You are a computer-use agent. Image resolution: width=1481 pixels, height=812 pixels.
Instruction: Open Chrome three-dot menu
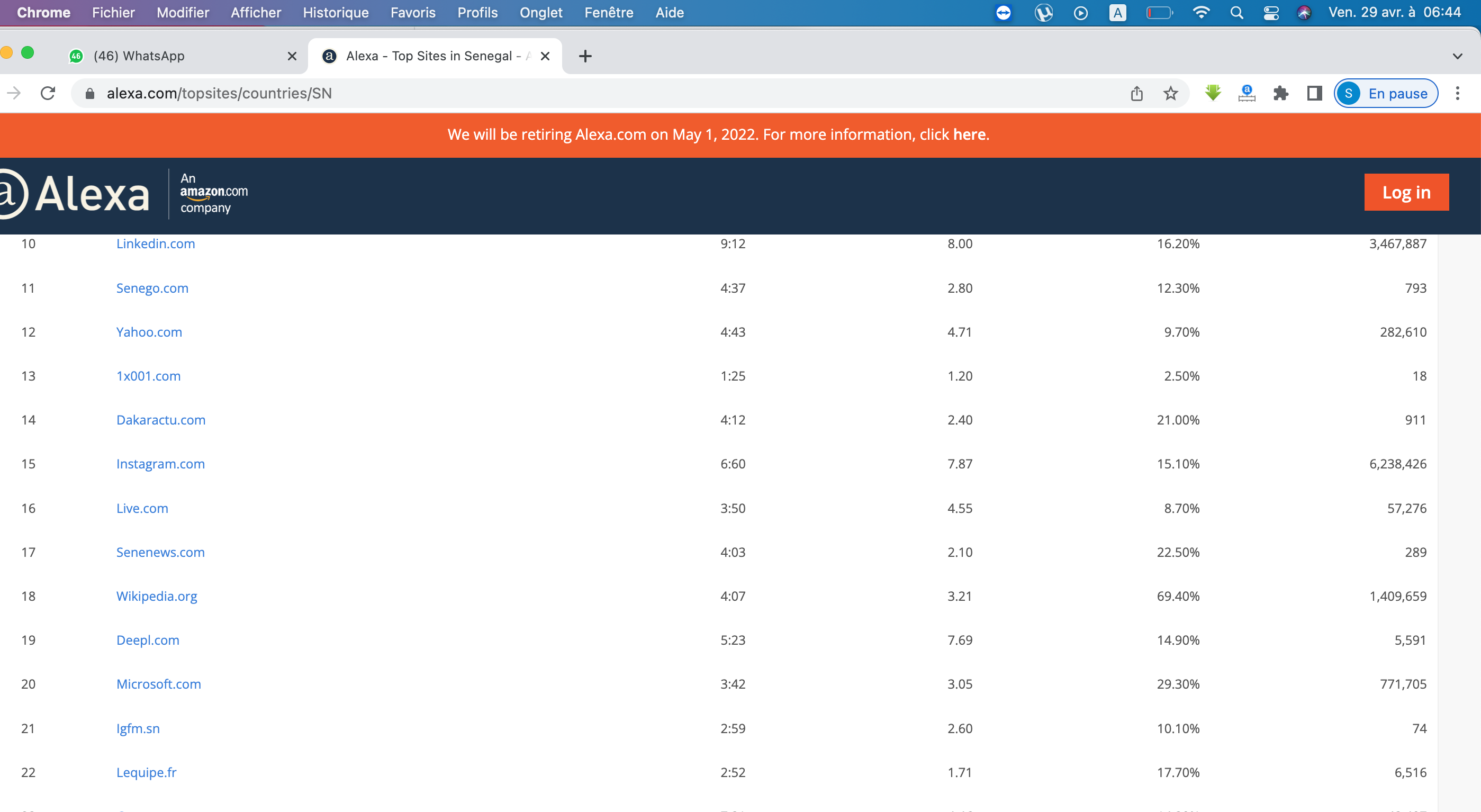click(x=1457, y=93)
